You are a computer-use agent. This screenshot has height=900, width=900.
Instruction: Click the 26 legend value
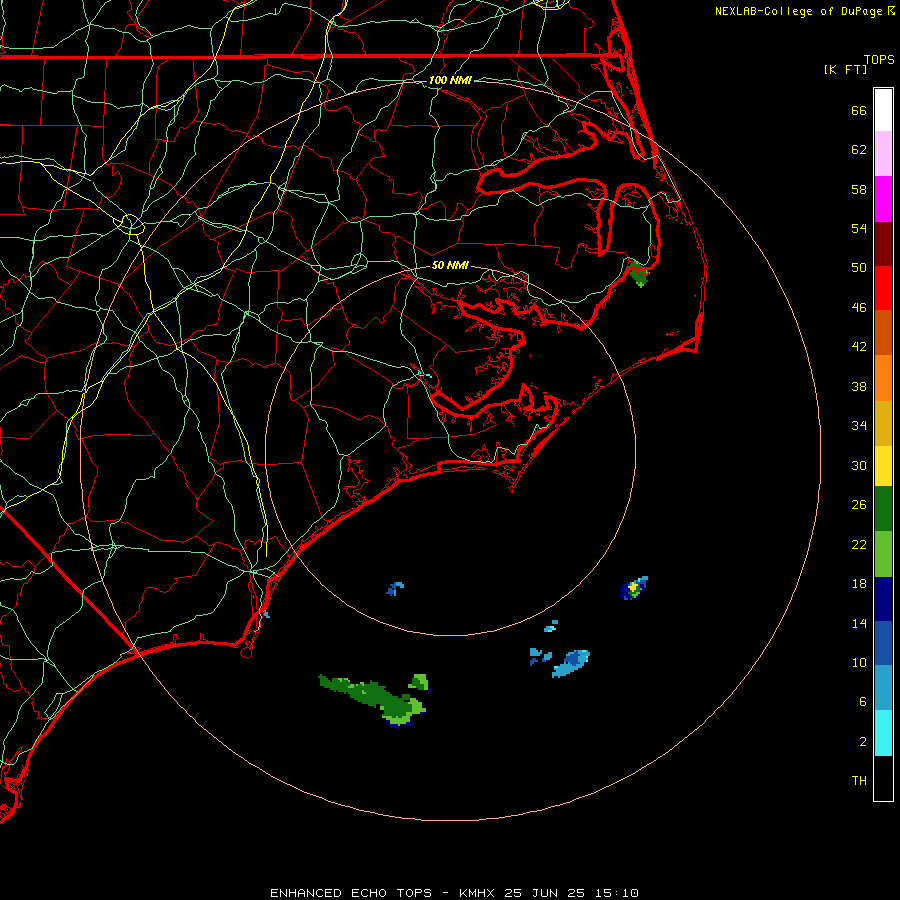click(859, 505)
